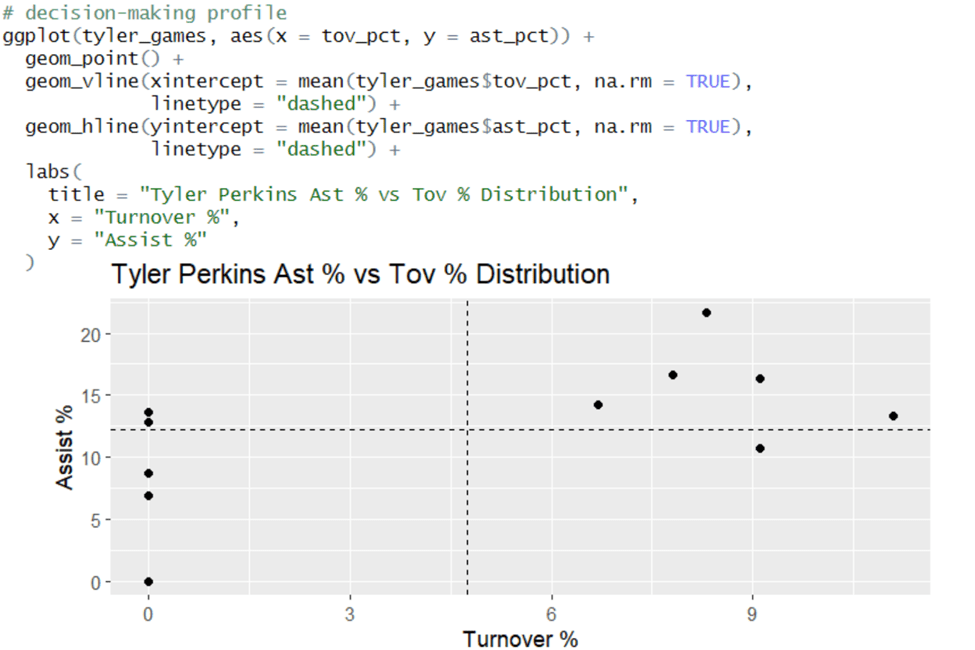Click the "Turnover %" x-axis label below the chart

point(520,638)
